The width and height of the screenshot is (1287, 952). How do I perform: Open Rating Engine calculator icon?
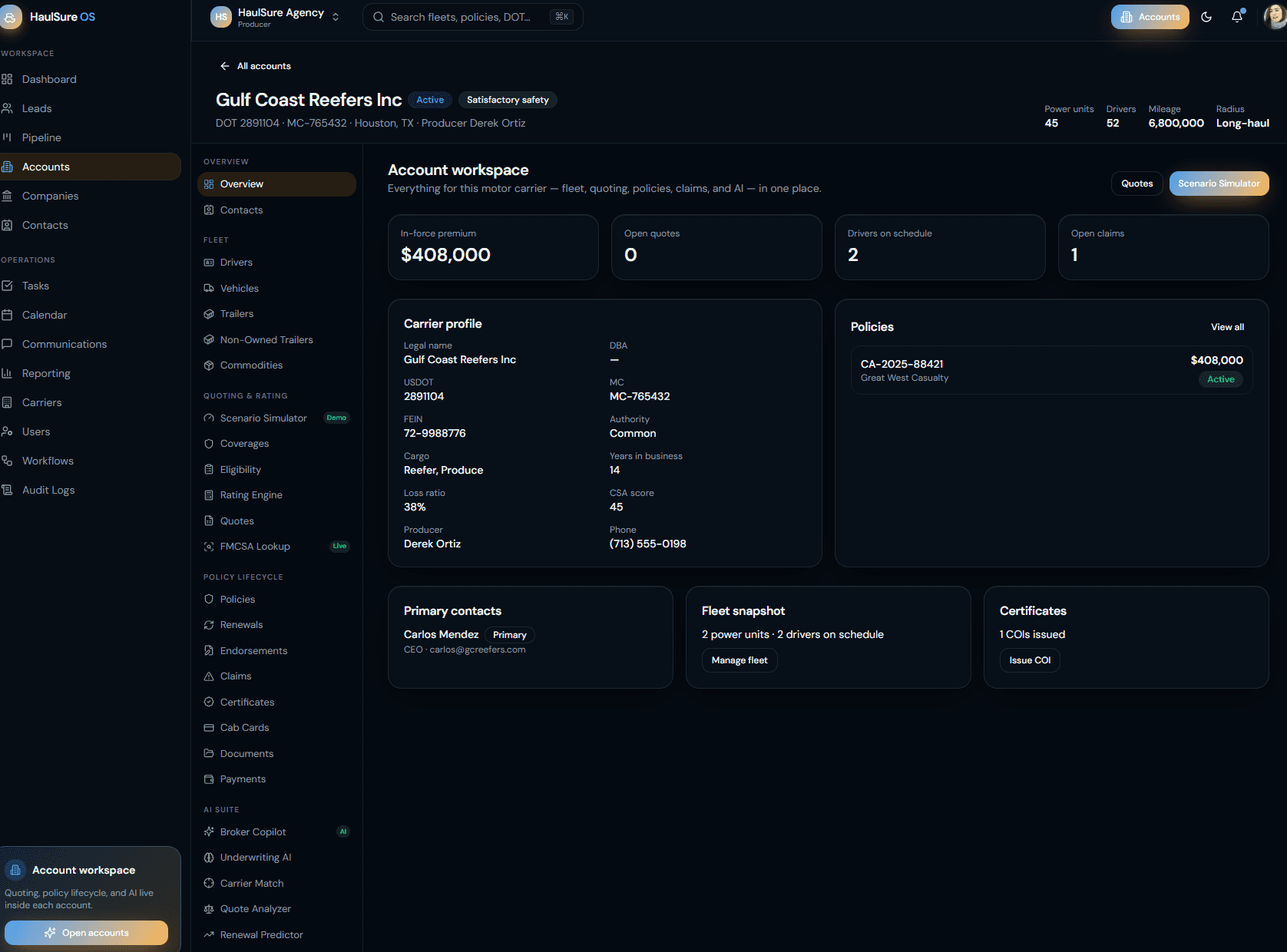click(209, 495)
